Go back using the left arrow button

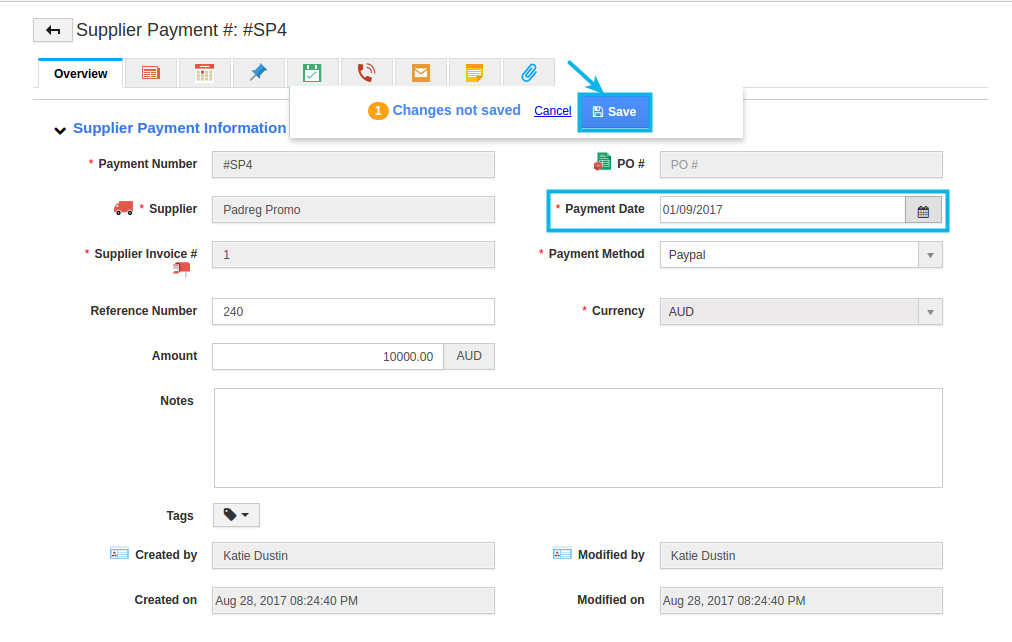[x=53, y=30]
